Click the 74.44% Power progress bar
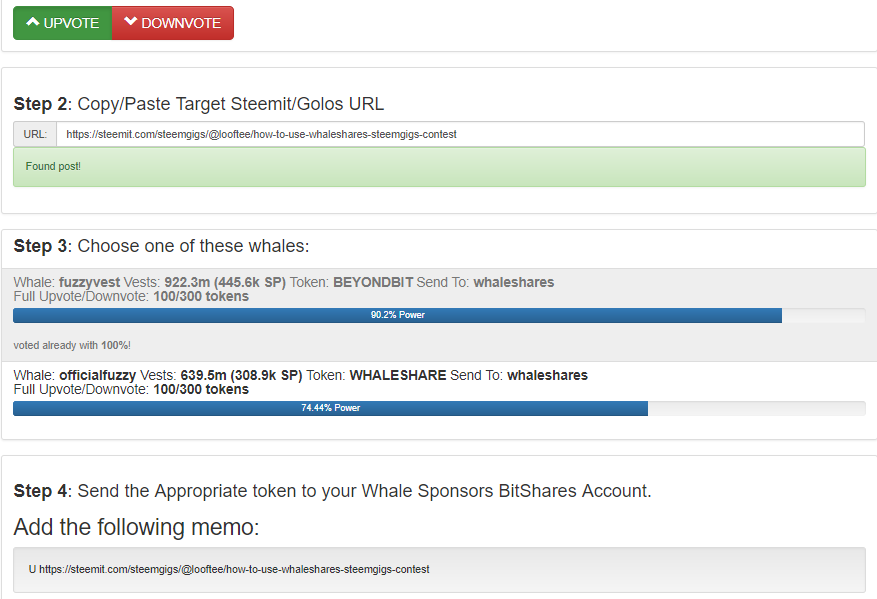The image size is (877, 599). tap(330, 408)
